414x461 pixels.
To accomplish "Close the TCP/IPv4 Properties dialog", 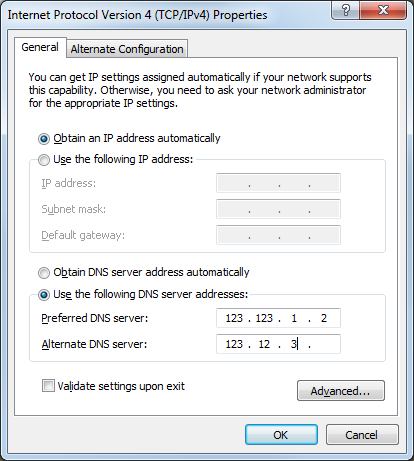I will point(383,10).
